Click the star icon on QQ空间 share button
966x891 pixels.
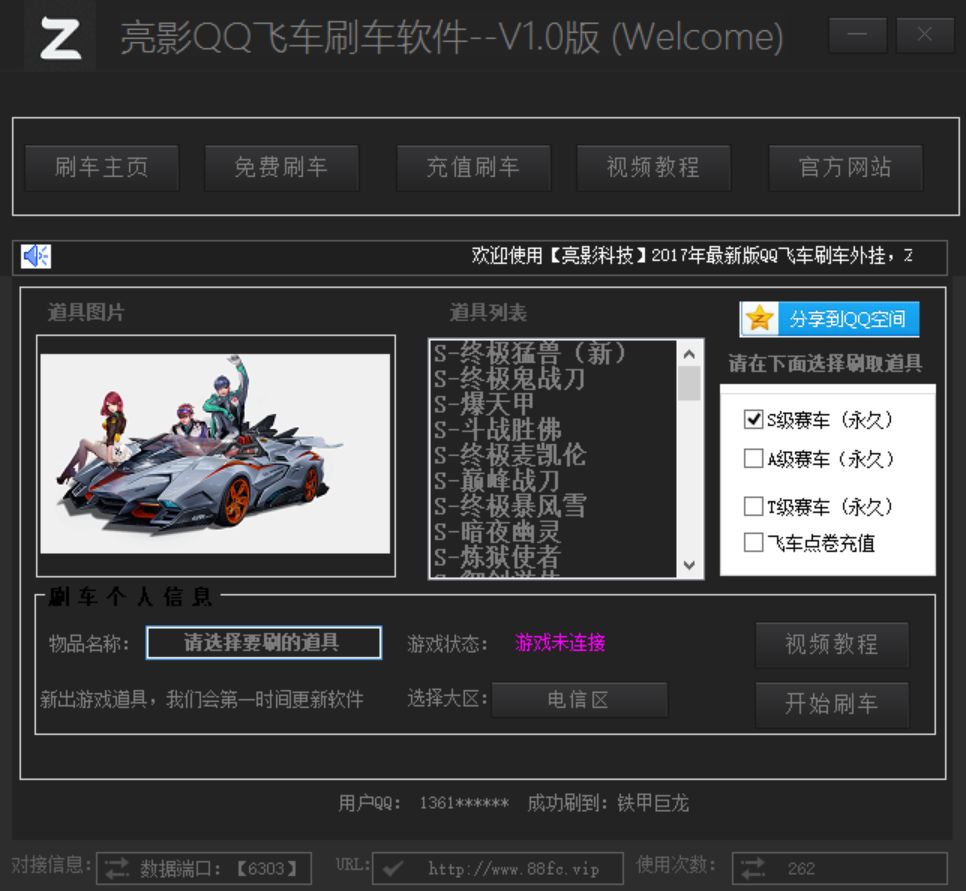[760, 319]
